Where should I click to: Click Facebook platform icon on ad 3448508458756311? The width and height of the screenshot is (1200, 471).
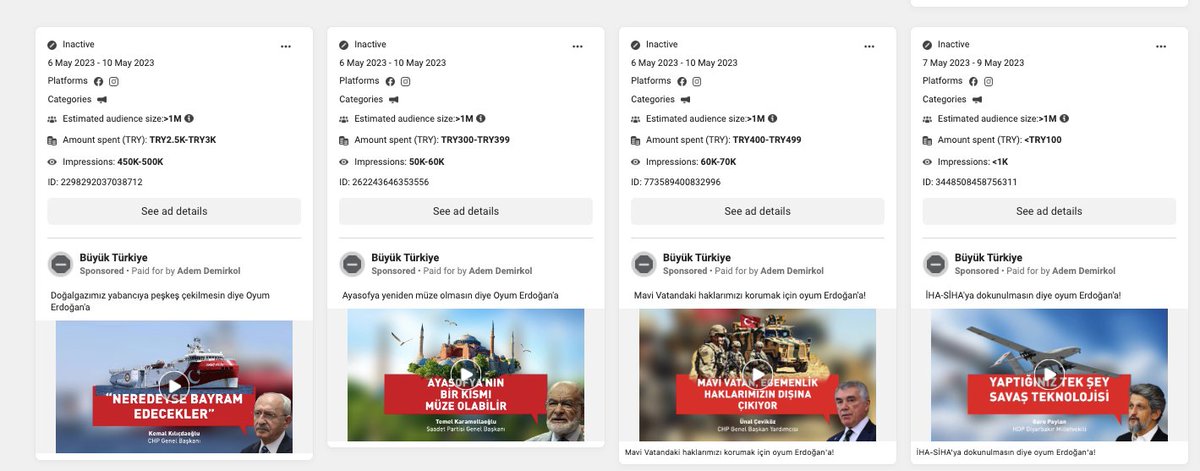pyautogui.click(x=973, y=81)
